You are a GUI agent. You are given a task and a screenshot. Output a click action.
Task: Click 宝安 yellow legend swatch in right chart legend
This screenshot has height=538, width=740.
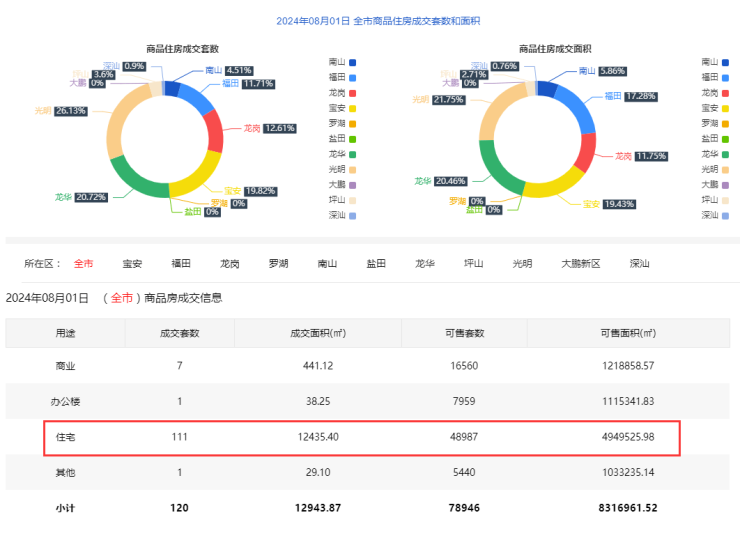pos(728,107)
